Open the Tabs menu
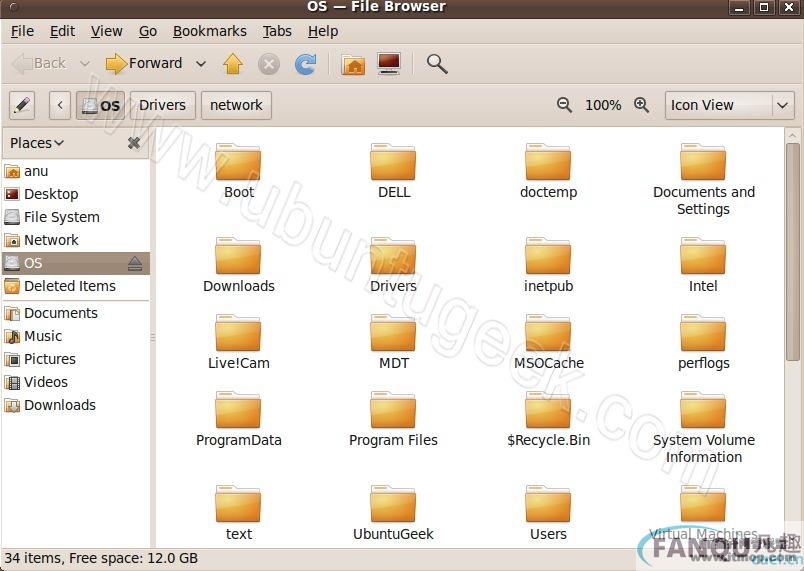Screen dimensions: 804x571 coord(277,32)
